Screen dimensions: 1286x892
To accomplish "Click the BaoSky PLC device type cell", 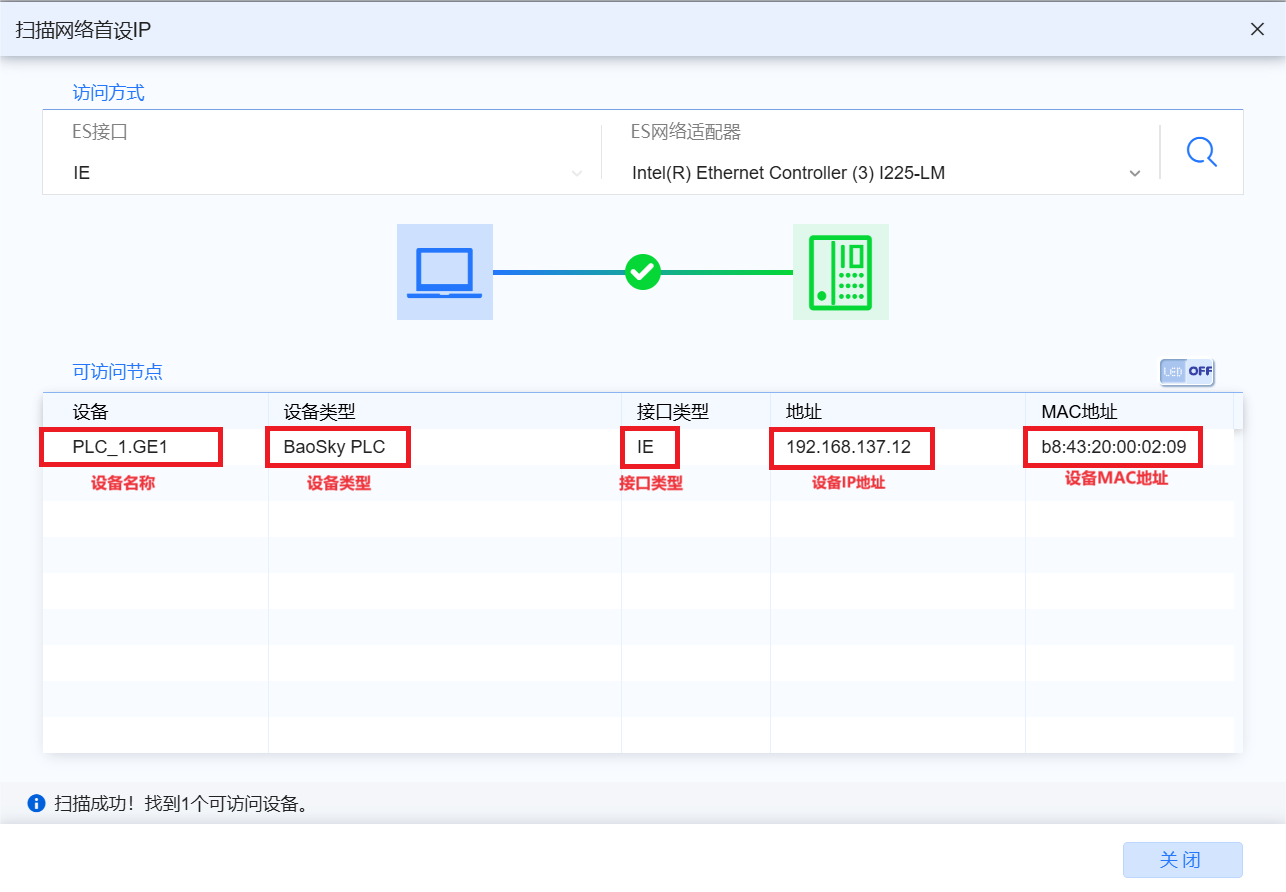I will point(335,447).
